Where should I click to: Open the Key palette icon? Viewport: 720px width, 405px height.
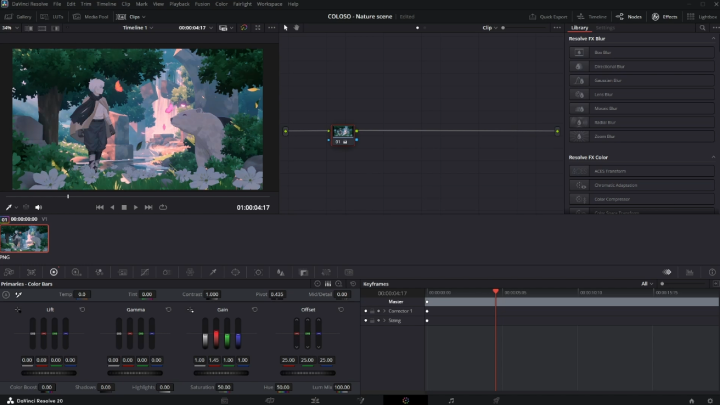[x=304, y=272]
